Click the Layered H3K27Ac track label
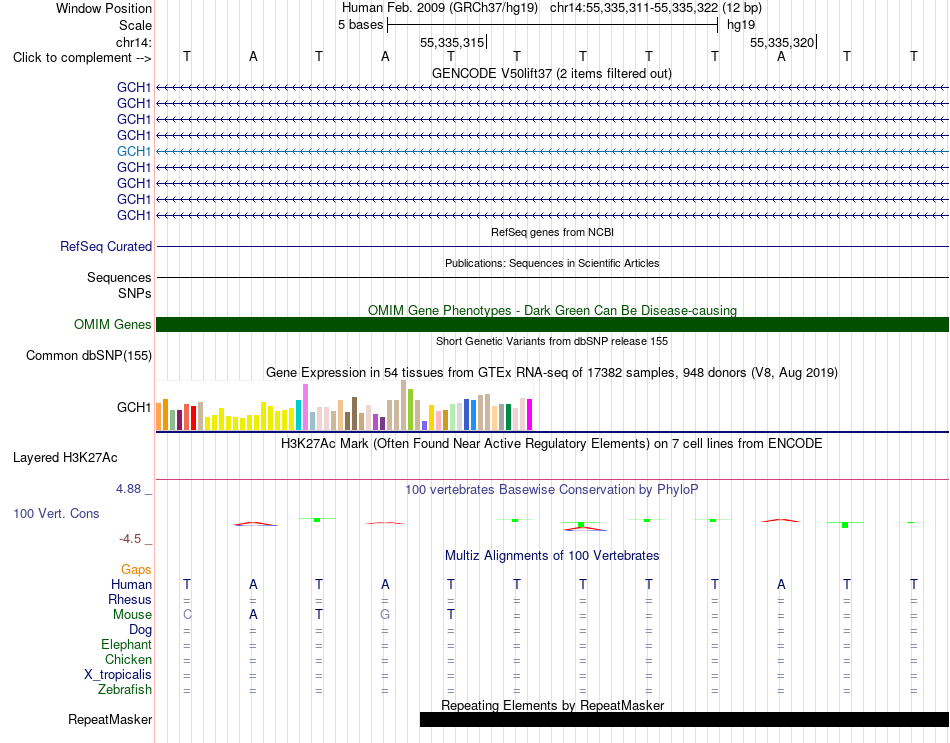950x743 pixels. click(65, 458)
